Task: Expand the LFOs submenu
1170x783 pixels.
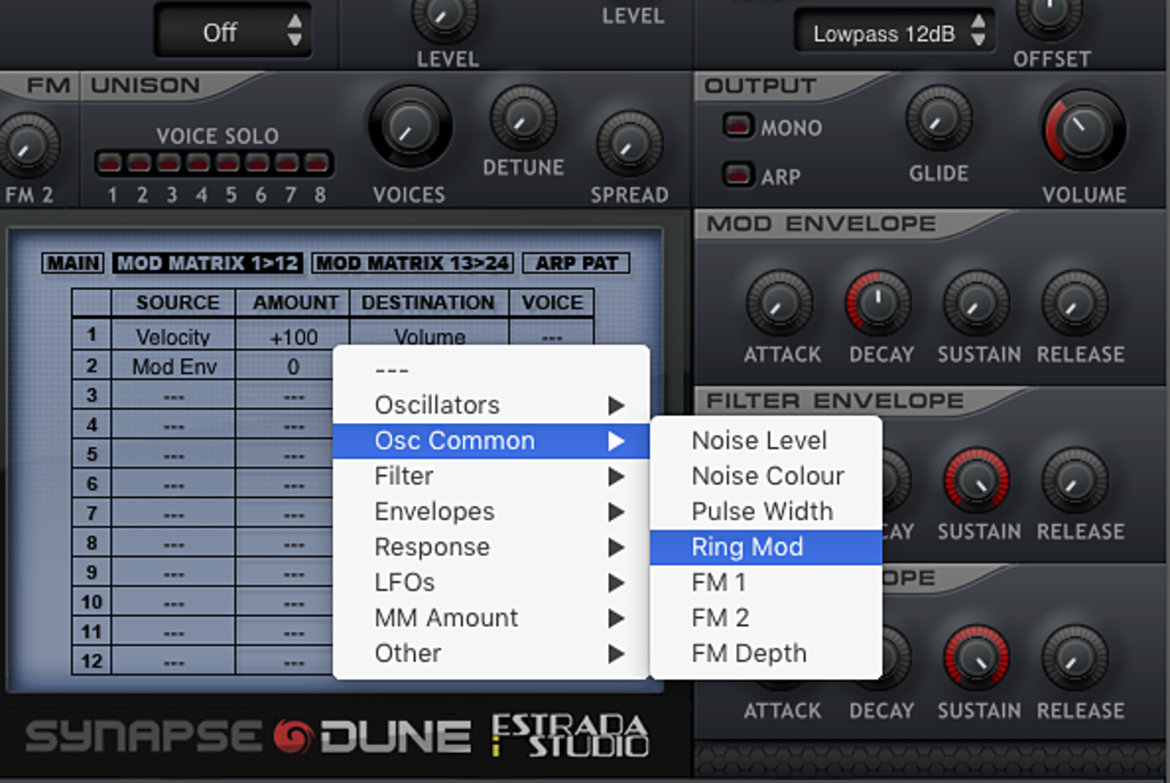Action: [491, 582]
